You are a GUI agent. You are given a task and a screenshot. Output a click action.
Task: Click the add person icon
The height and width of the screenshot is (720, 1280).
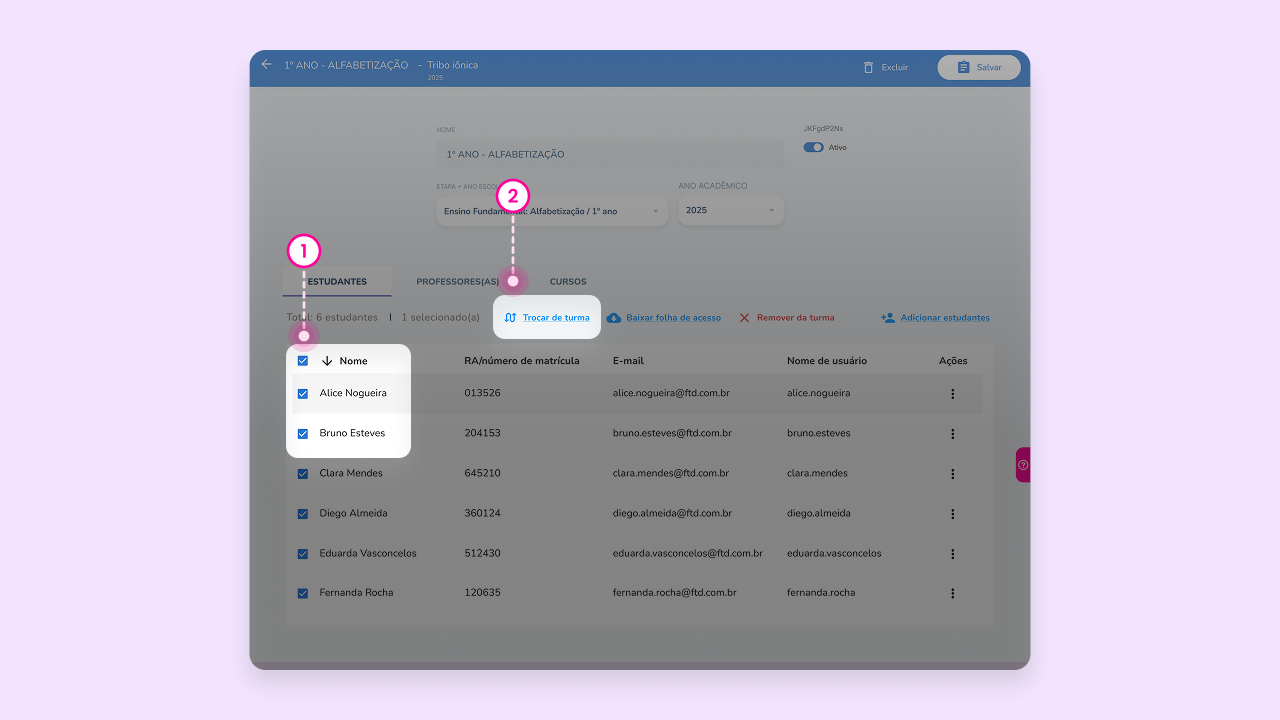[x=888, y=318]
